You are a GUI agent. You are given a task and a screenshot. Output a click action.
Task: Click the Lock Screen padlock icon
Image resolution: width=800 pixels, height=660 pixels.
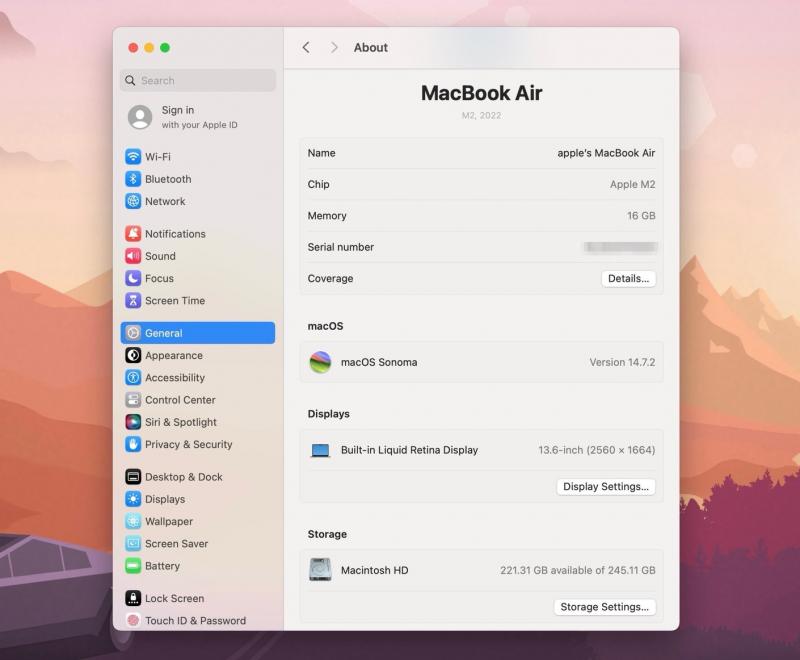pyautogui.click(x=133, y=598)
